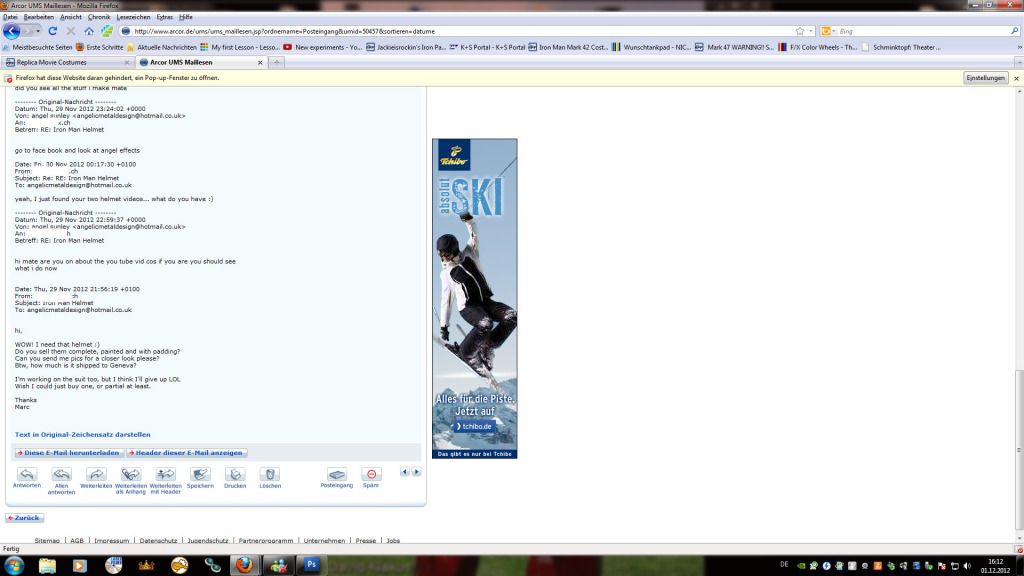Open the Ansicht menu

click(x=71, y=17)
